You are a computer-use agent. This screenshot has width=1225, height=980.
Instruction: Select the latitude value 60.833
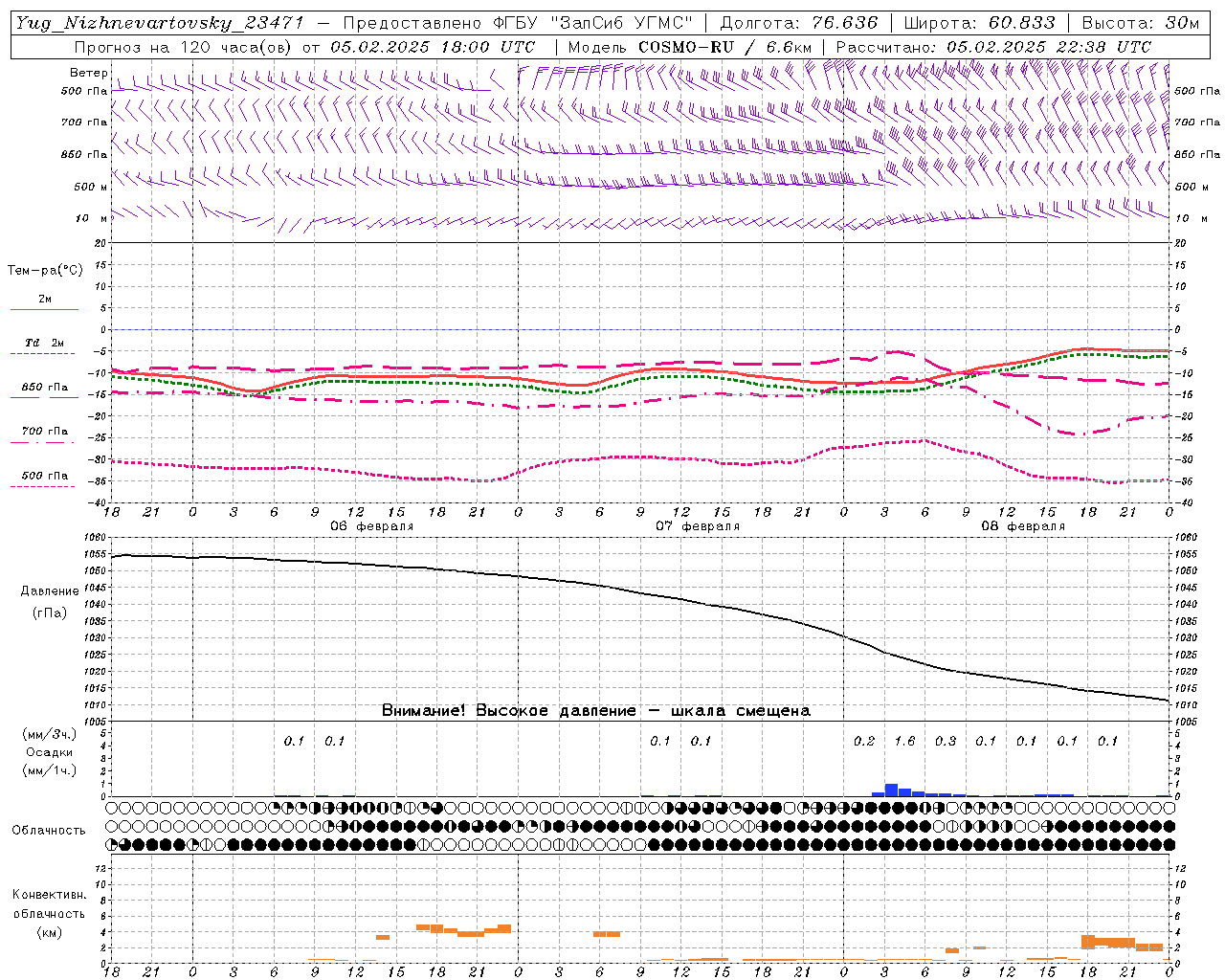(x=1021, y=23)
